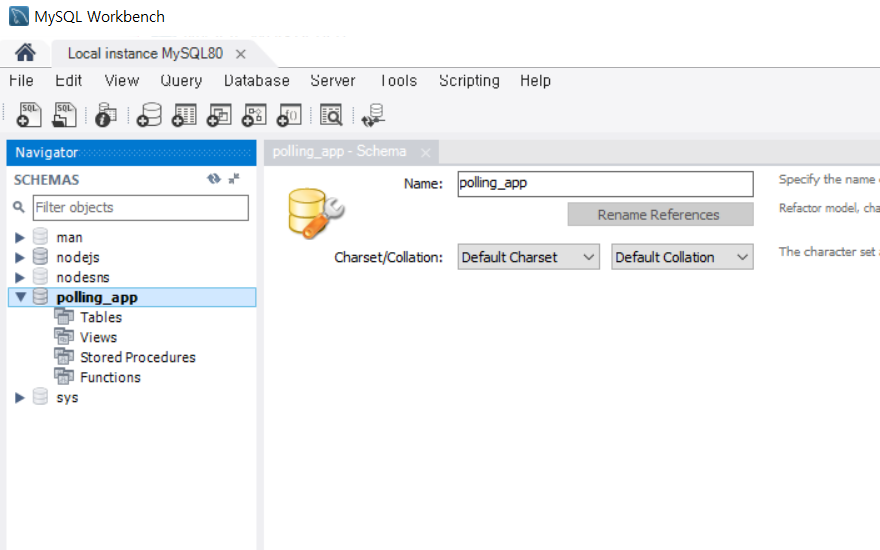Click the Rename References button

point(661,214)
